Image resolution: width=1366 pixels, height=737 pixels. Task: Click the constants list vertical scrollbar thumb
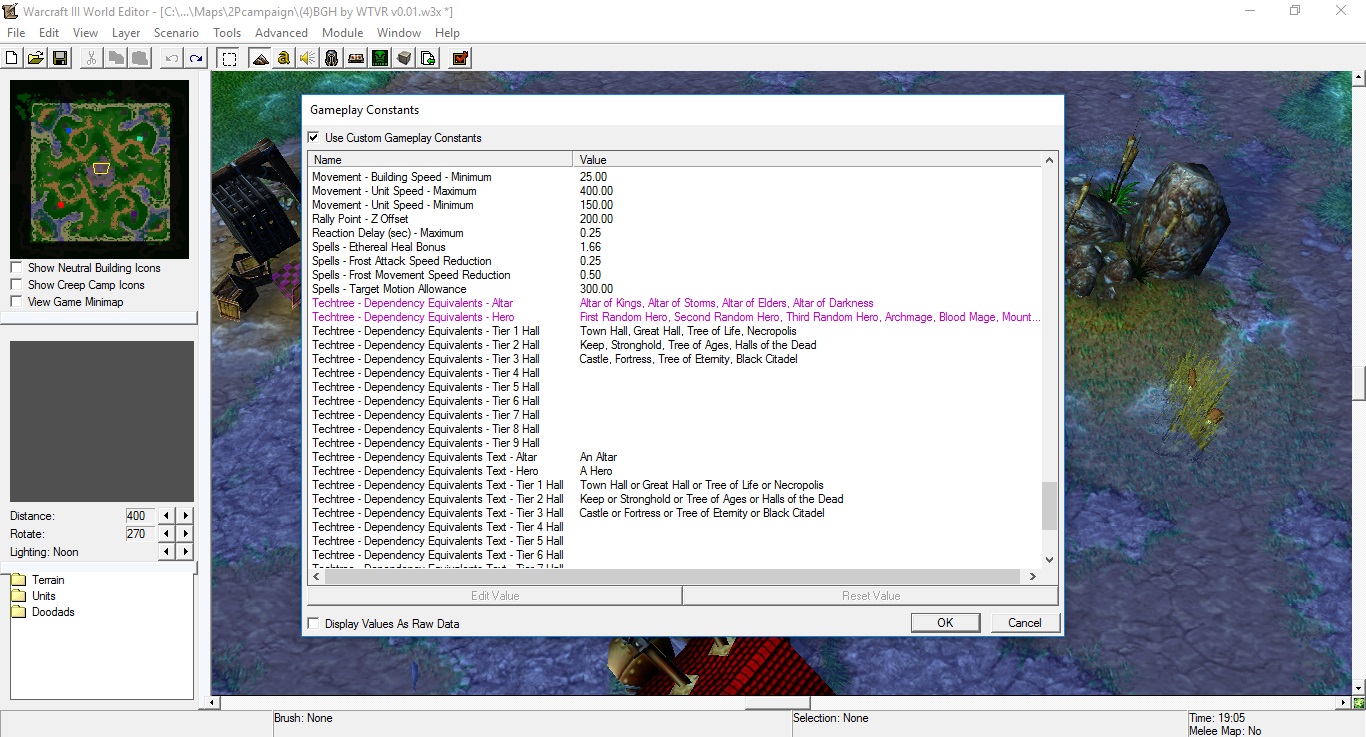point(1049,506)
